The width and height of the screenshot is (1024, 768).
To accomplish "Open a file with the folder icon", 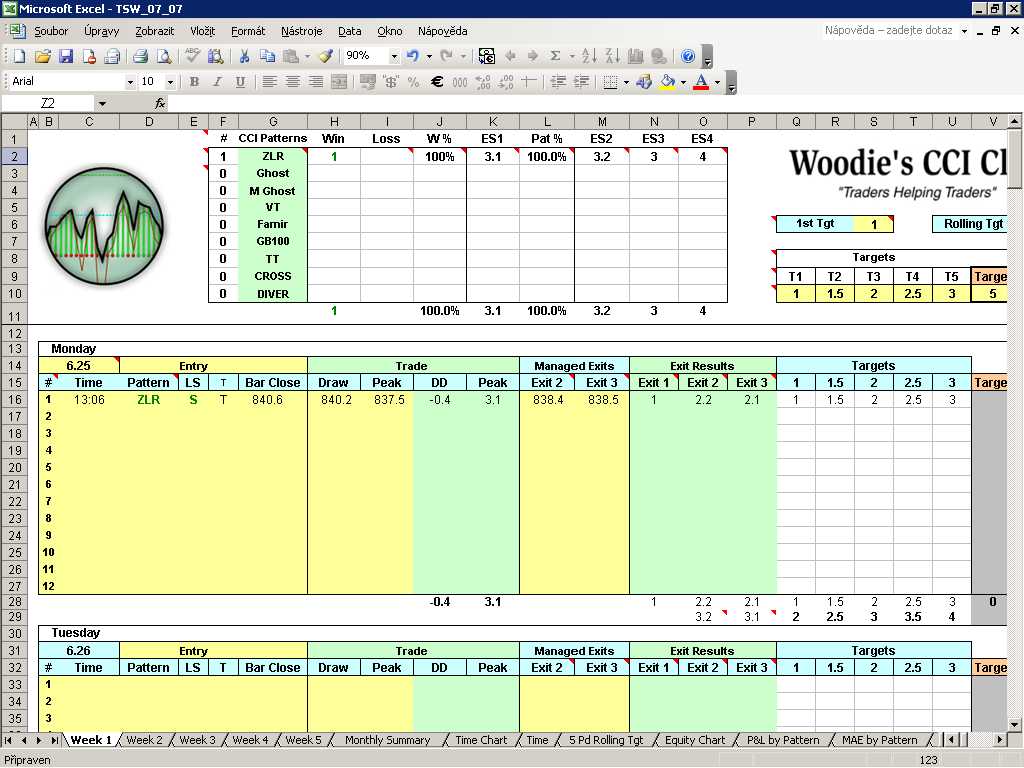I will coord(42,56).
